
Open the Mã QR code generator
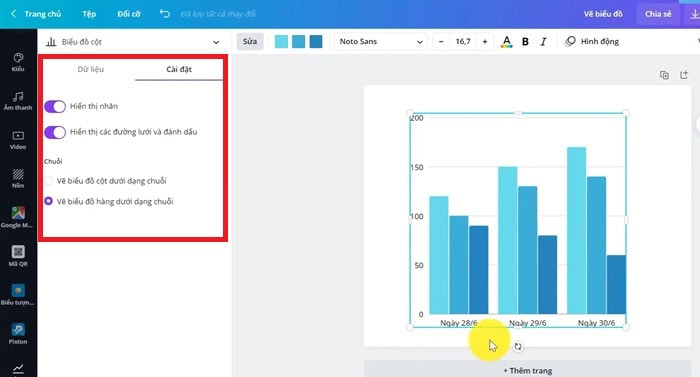18,256
